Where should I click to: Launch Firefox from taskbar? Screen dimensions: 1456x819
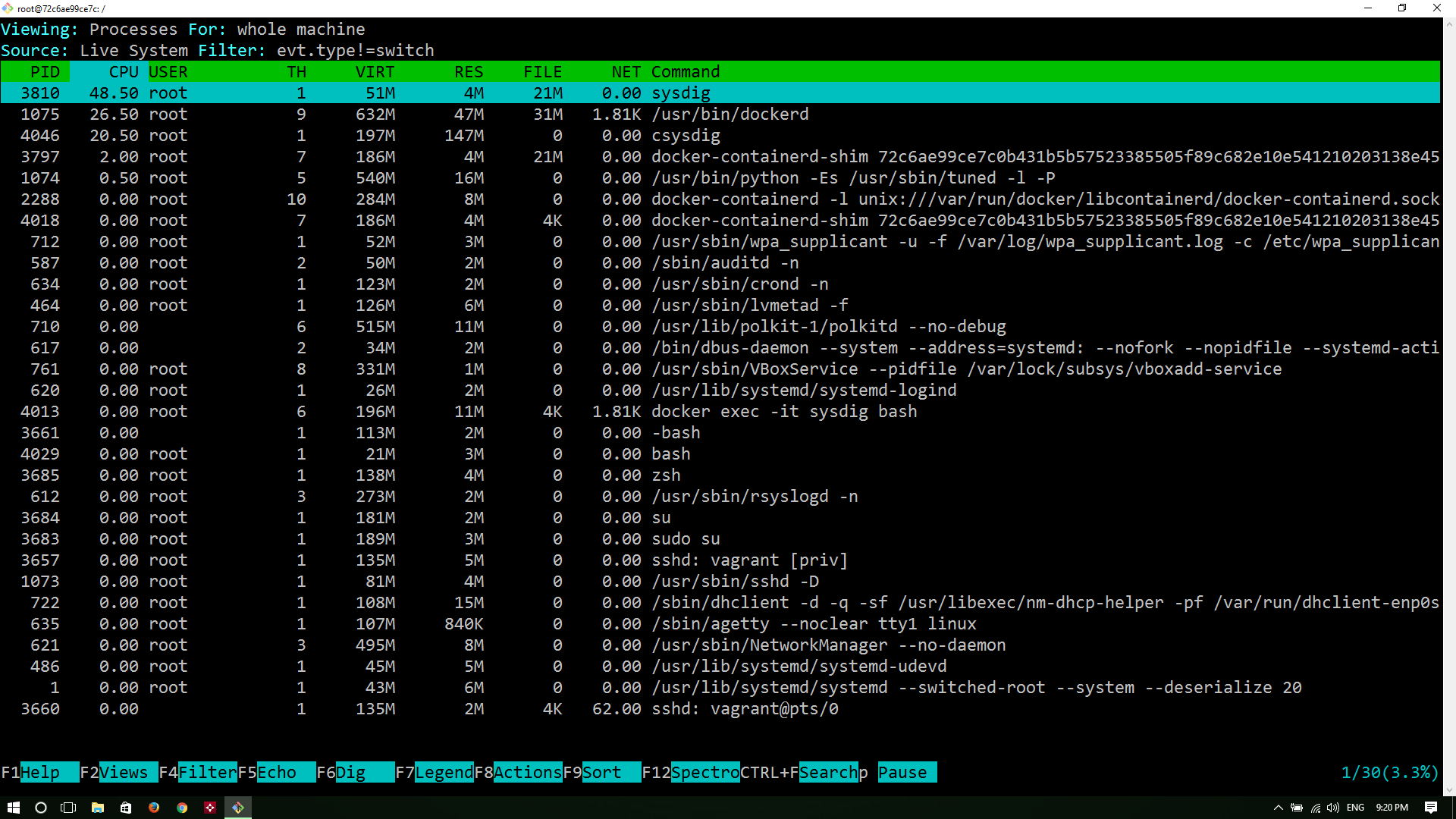pyautogui.click(x=154, y=808)
